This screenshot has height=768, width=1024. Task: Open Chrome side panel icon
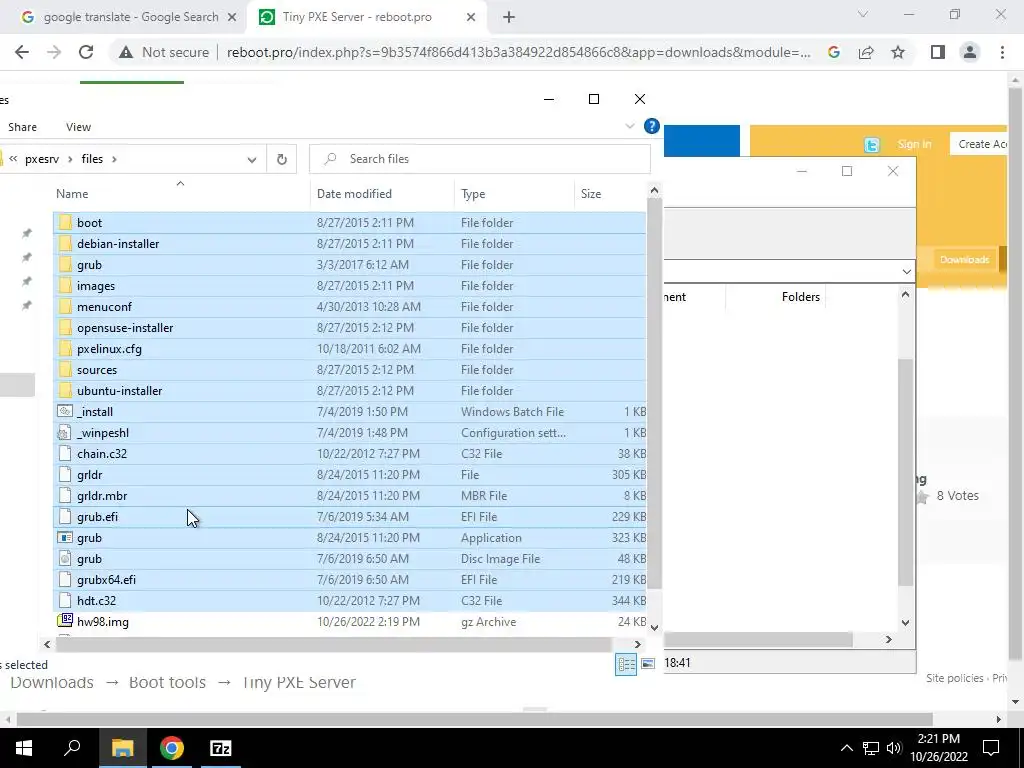[938, 52]
